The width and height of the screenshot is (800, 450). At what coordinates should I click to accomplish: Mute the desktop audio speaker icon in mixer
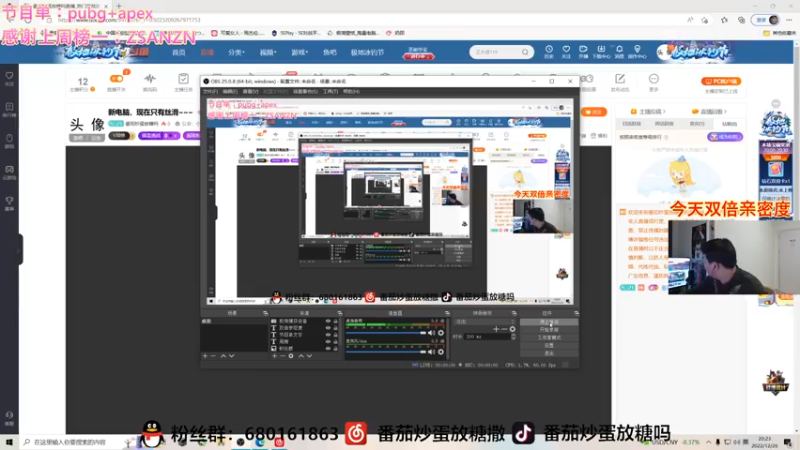(x=432, y=333)
